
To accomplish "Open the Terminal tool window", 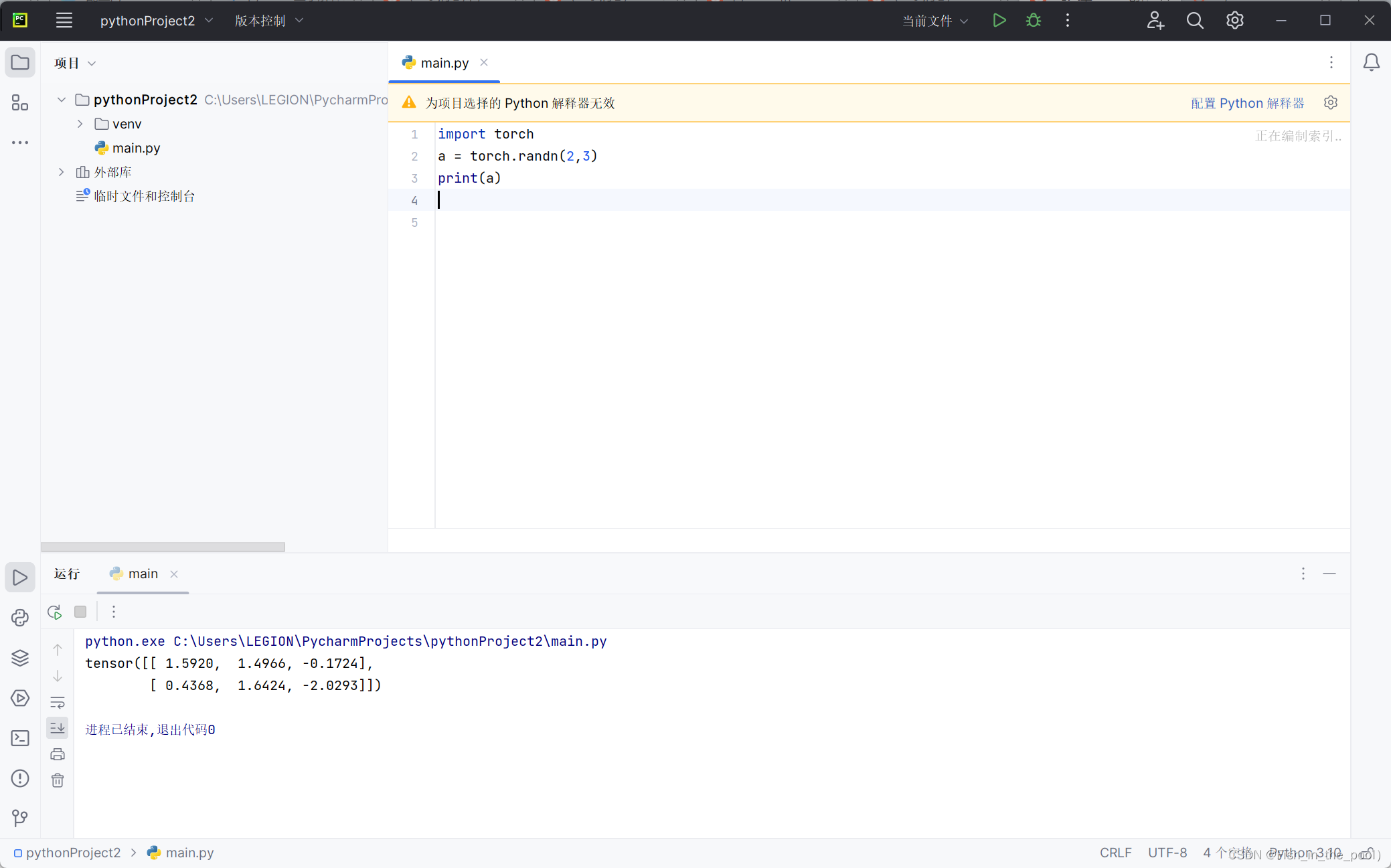I will [x=20, y=738].
